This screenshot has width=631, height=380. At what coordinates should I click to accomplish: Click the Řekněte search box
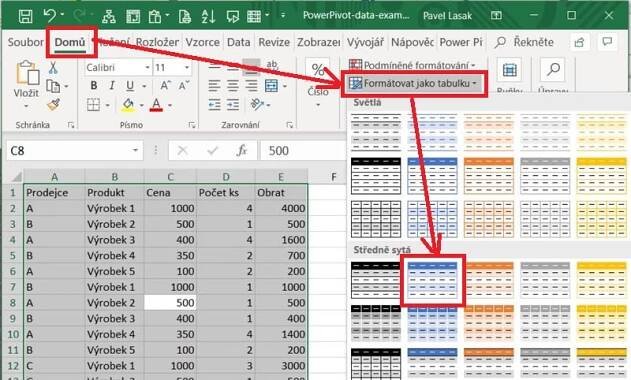click(525, 42)
